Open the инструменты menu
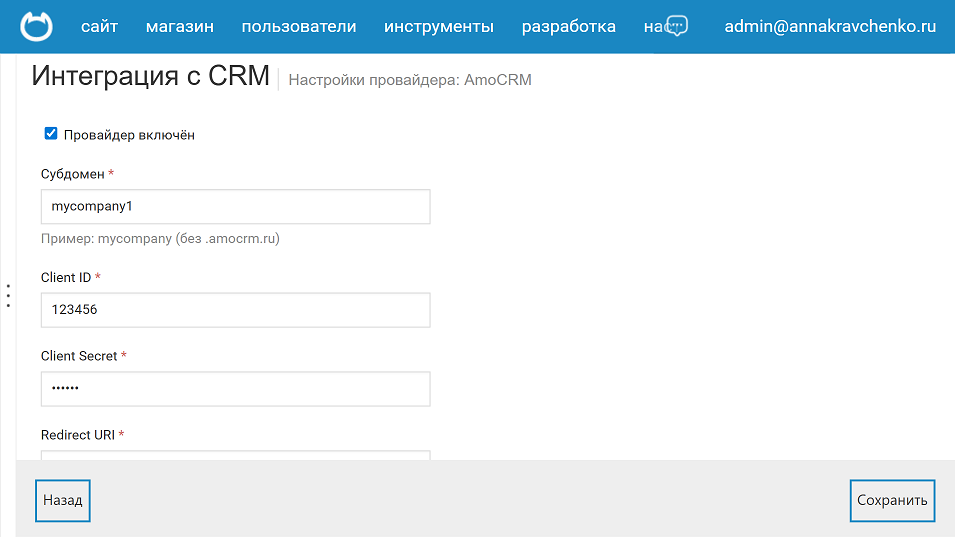955x537 pixels. tap(438, 27)
